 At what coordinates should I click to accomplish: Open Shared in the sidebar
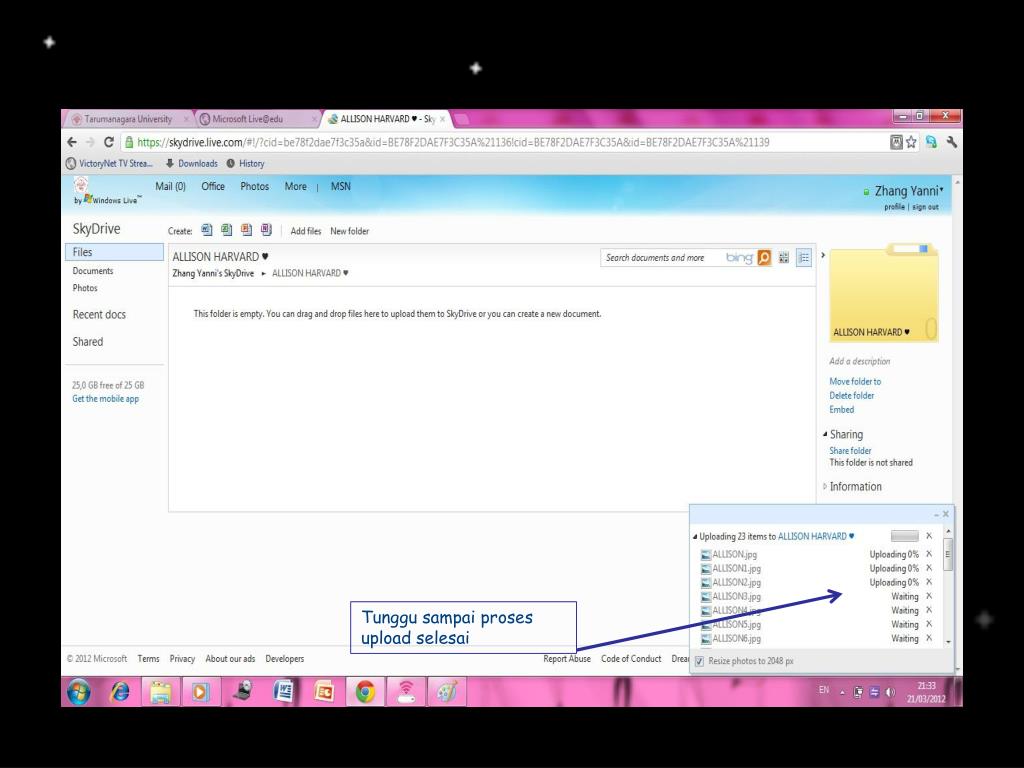pos(88,342)
